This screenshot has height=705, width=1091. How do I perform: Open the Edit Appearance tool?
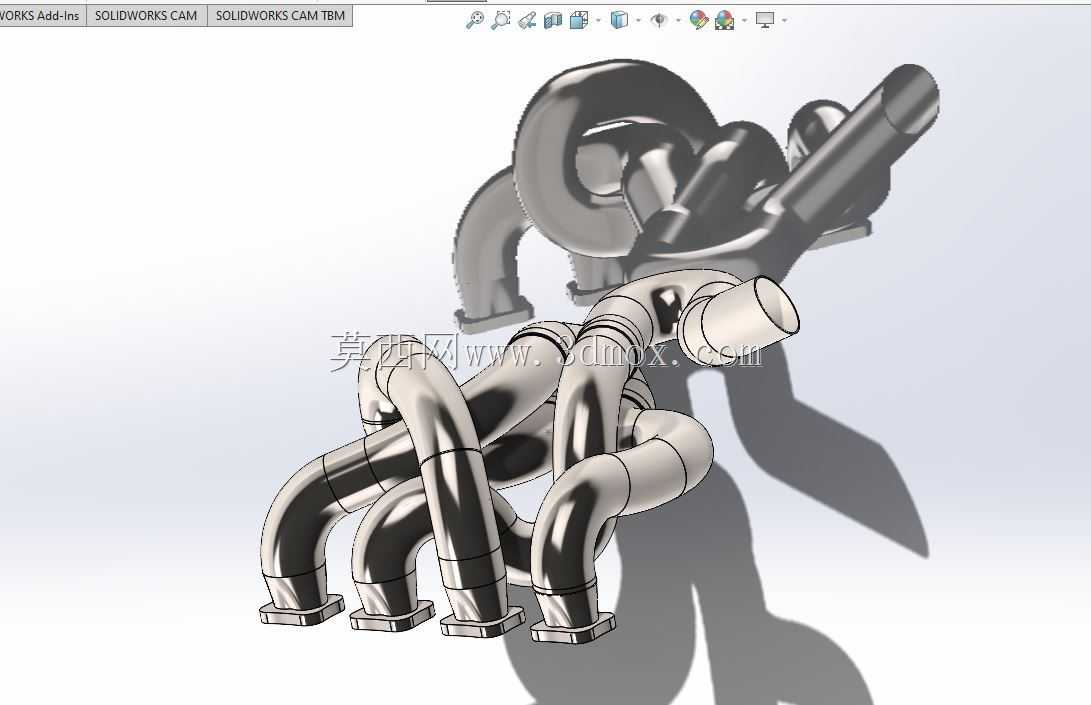point(698,20)
